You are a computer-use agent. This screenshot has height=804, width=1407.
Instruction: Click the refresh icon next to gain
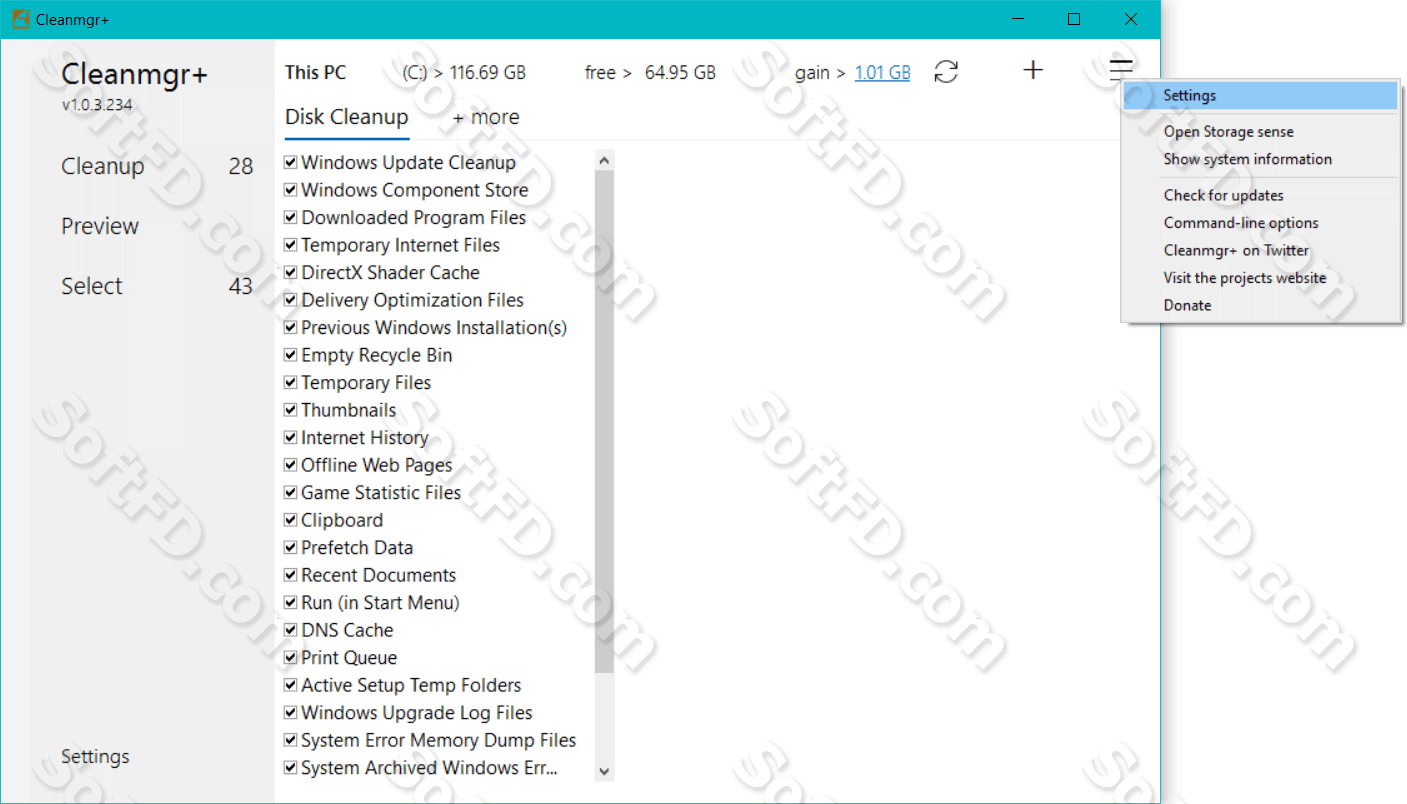946,72
